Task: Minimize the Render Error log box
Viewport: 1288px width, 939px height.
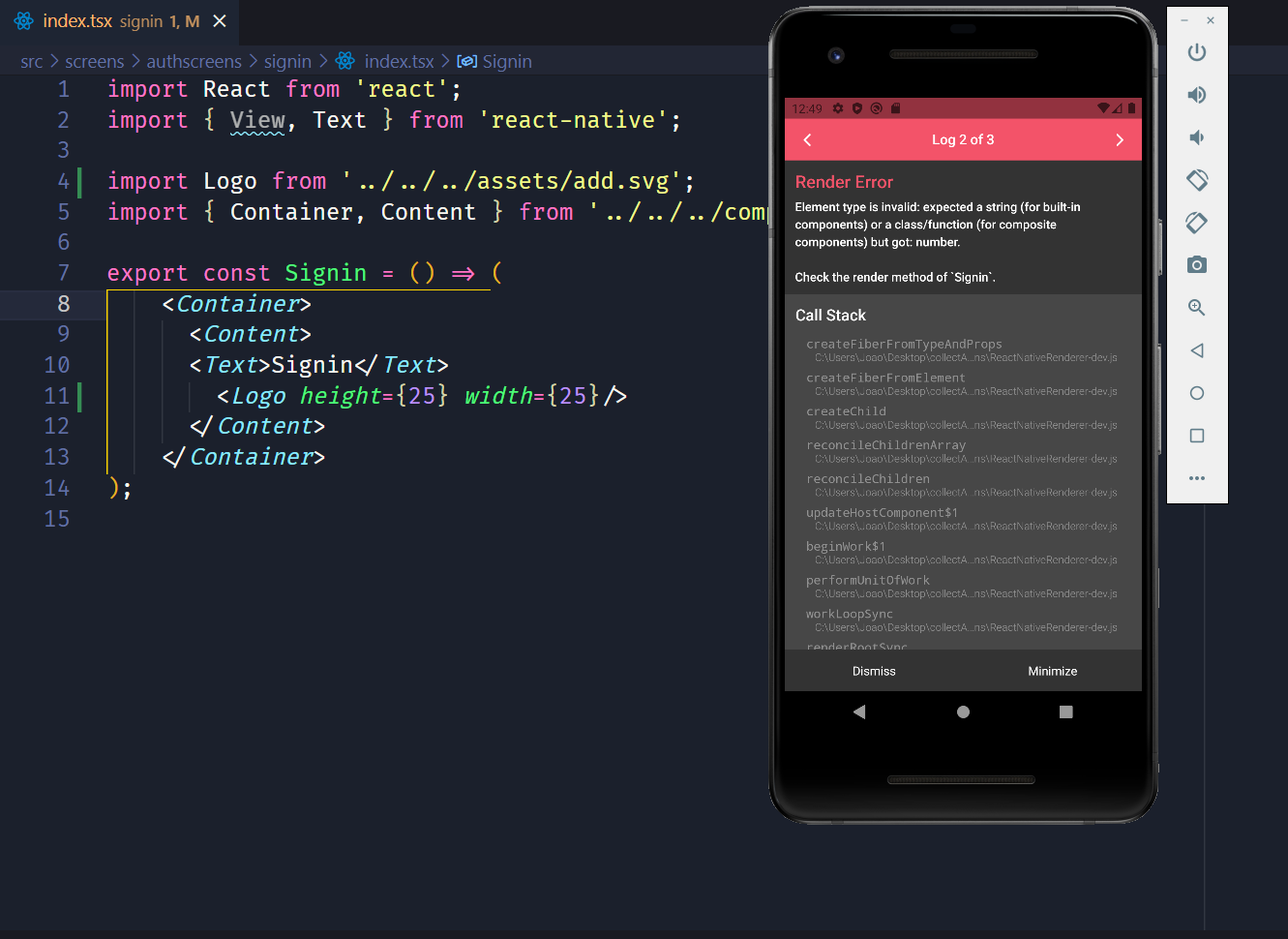Action: pos(1053,671)
